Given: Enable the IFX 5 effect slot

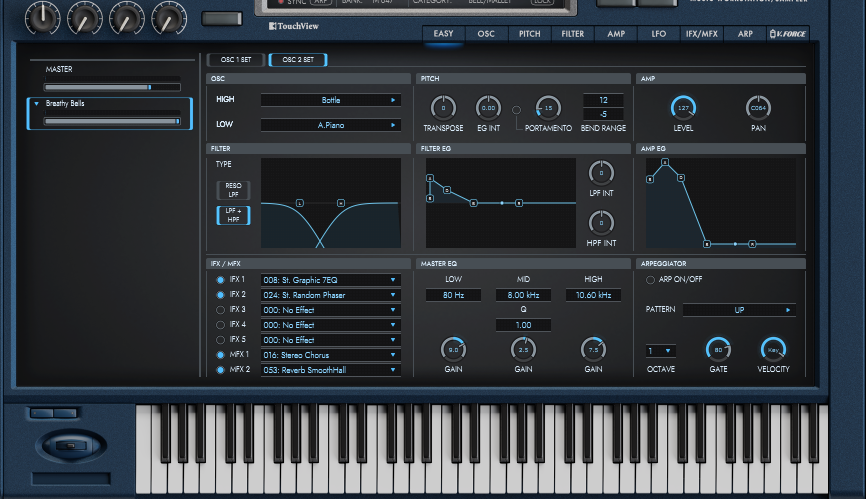Looking at the screenshot, I should [x=220, y=339].
